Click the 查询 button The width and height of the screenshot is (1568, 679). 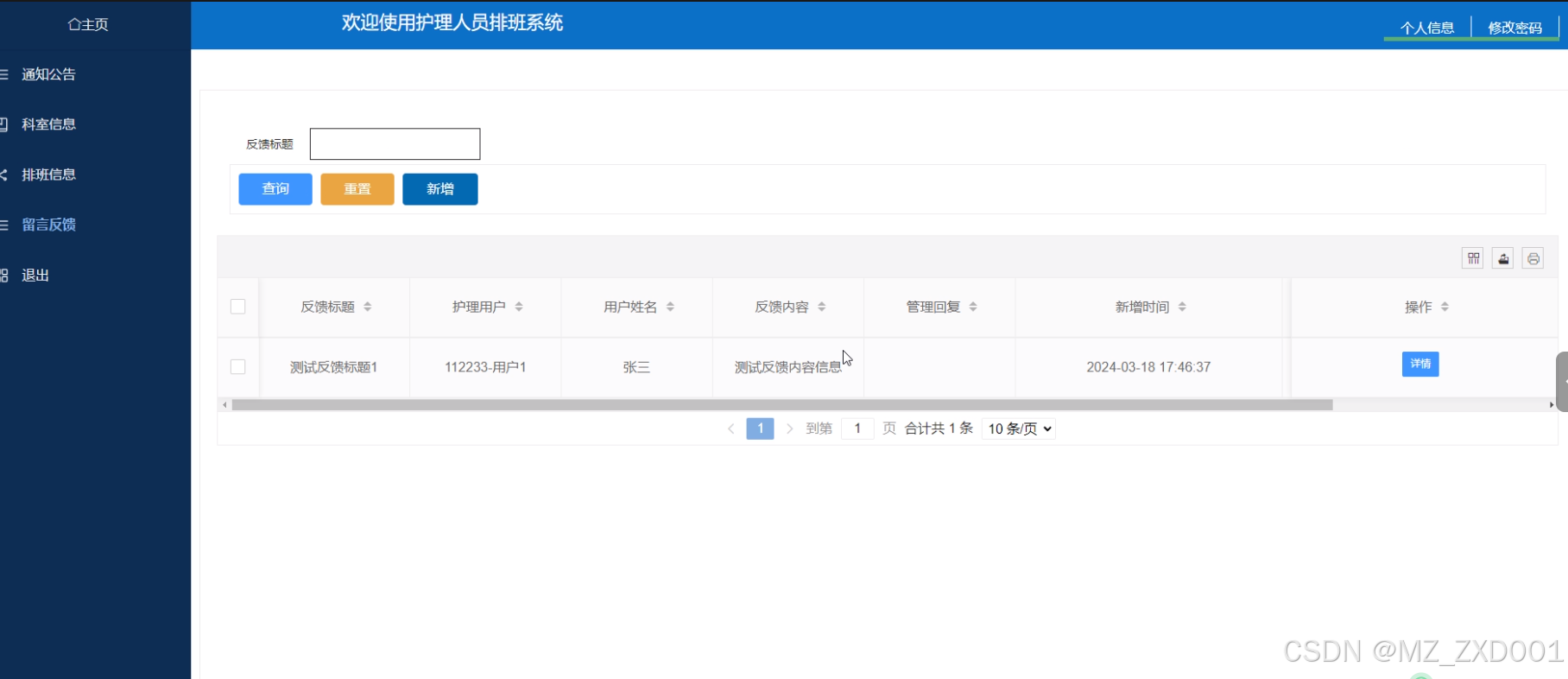pos(275,189)
